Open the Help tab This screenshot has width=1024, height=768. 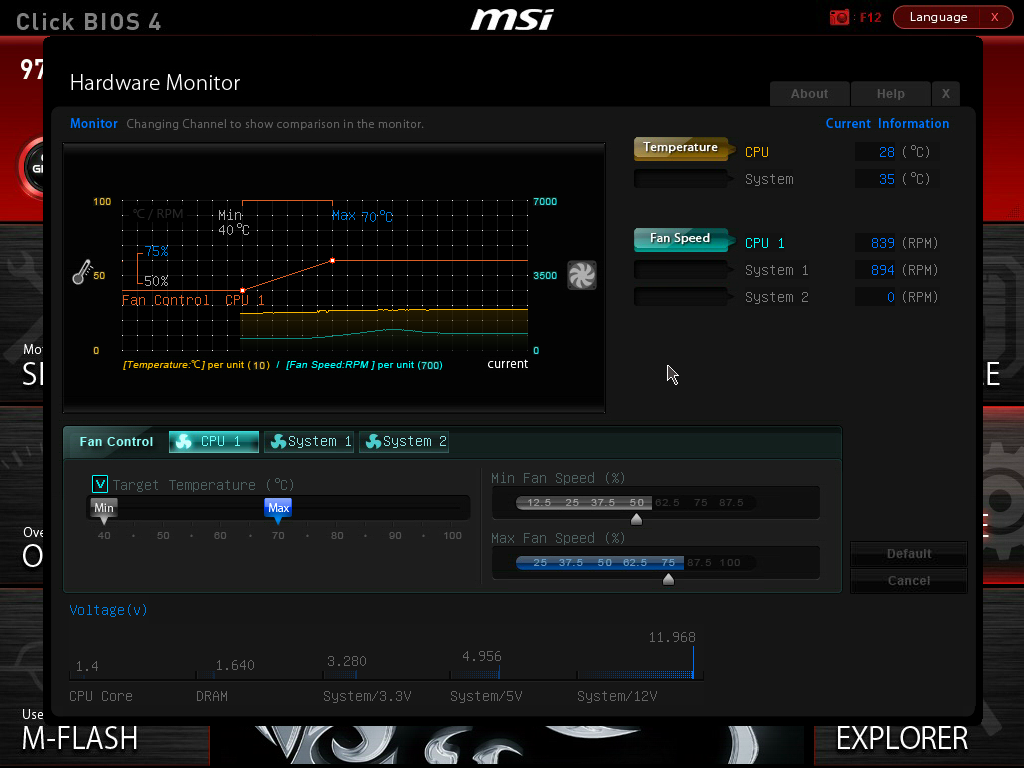[890, 93]
